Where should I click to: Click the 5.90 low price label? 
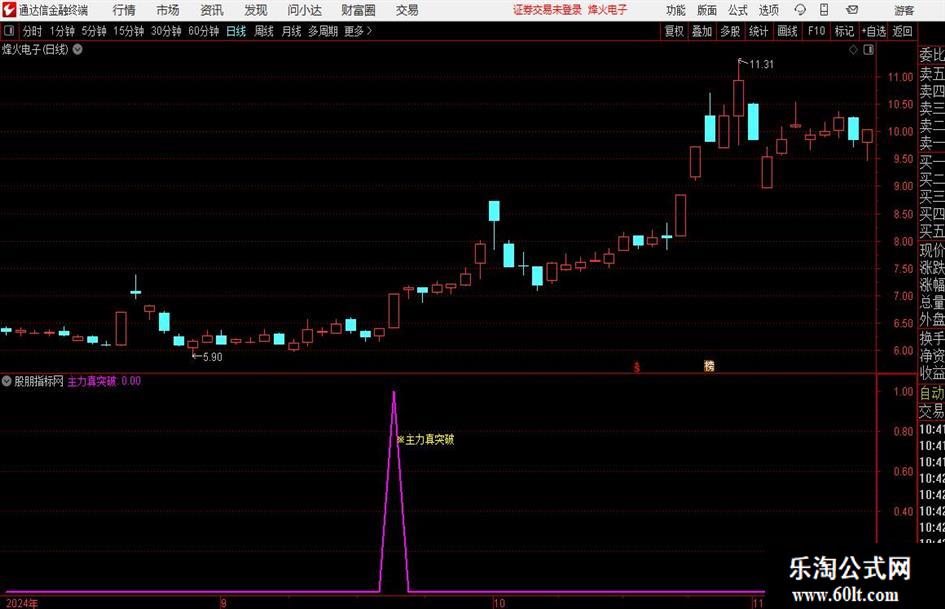pos(212,357)
